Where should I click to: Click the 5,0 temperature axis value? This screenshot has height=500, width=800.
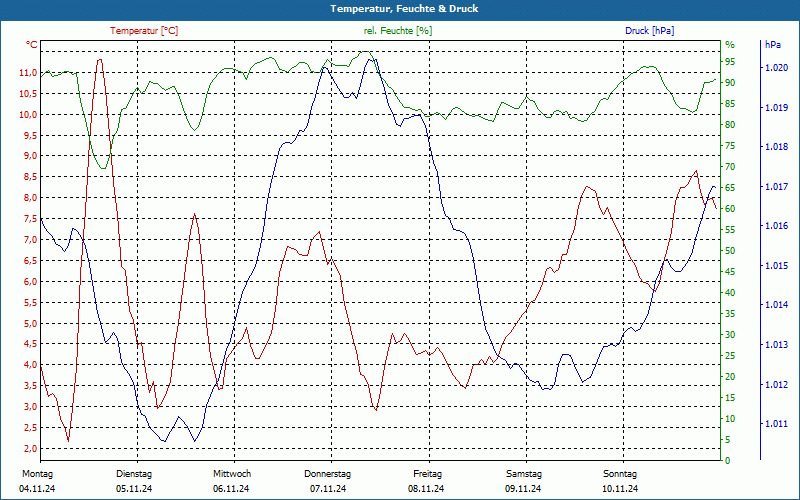30,323
